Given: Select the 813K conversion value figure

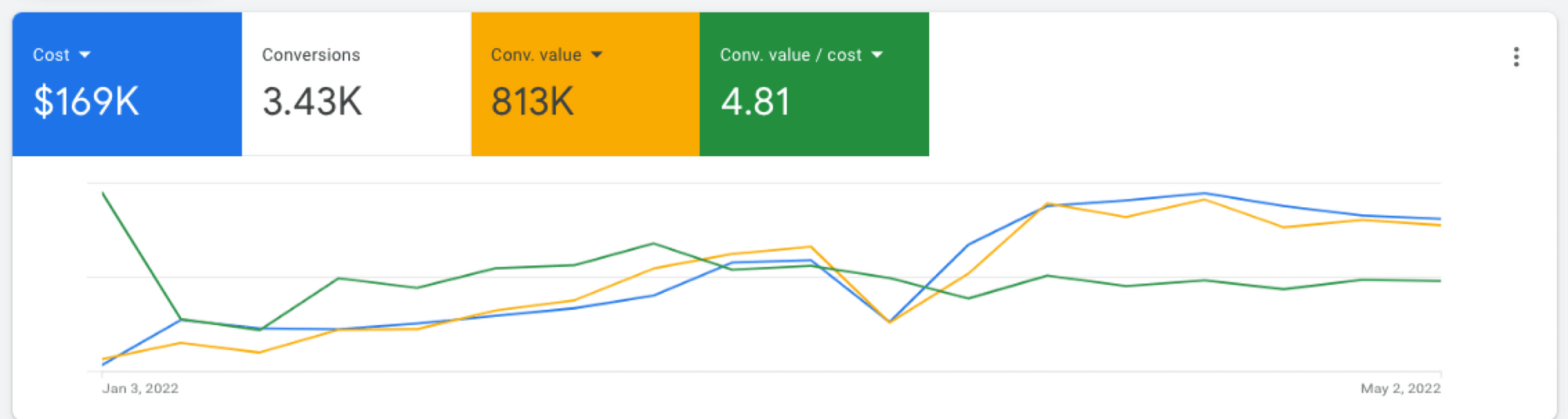Looking at the screenshot, I should [x=532, y=102].
